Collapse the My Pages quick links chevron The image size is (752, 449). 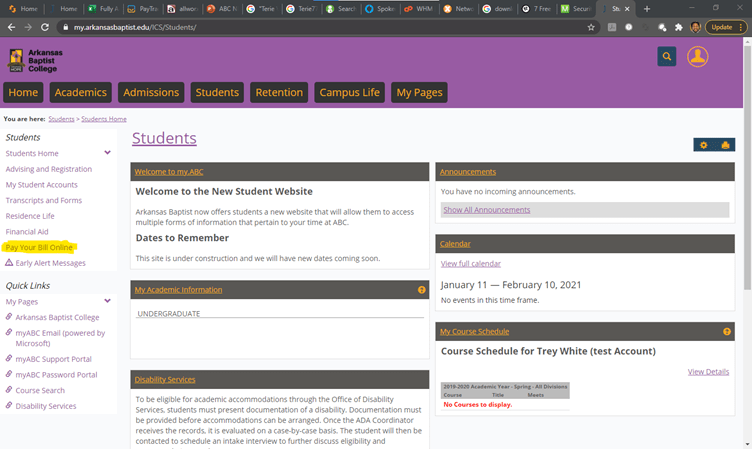coord(107,301)
